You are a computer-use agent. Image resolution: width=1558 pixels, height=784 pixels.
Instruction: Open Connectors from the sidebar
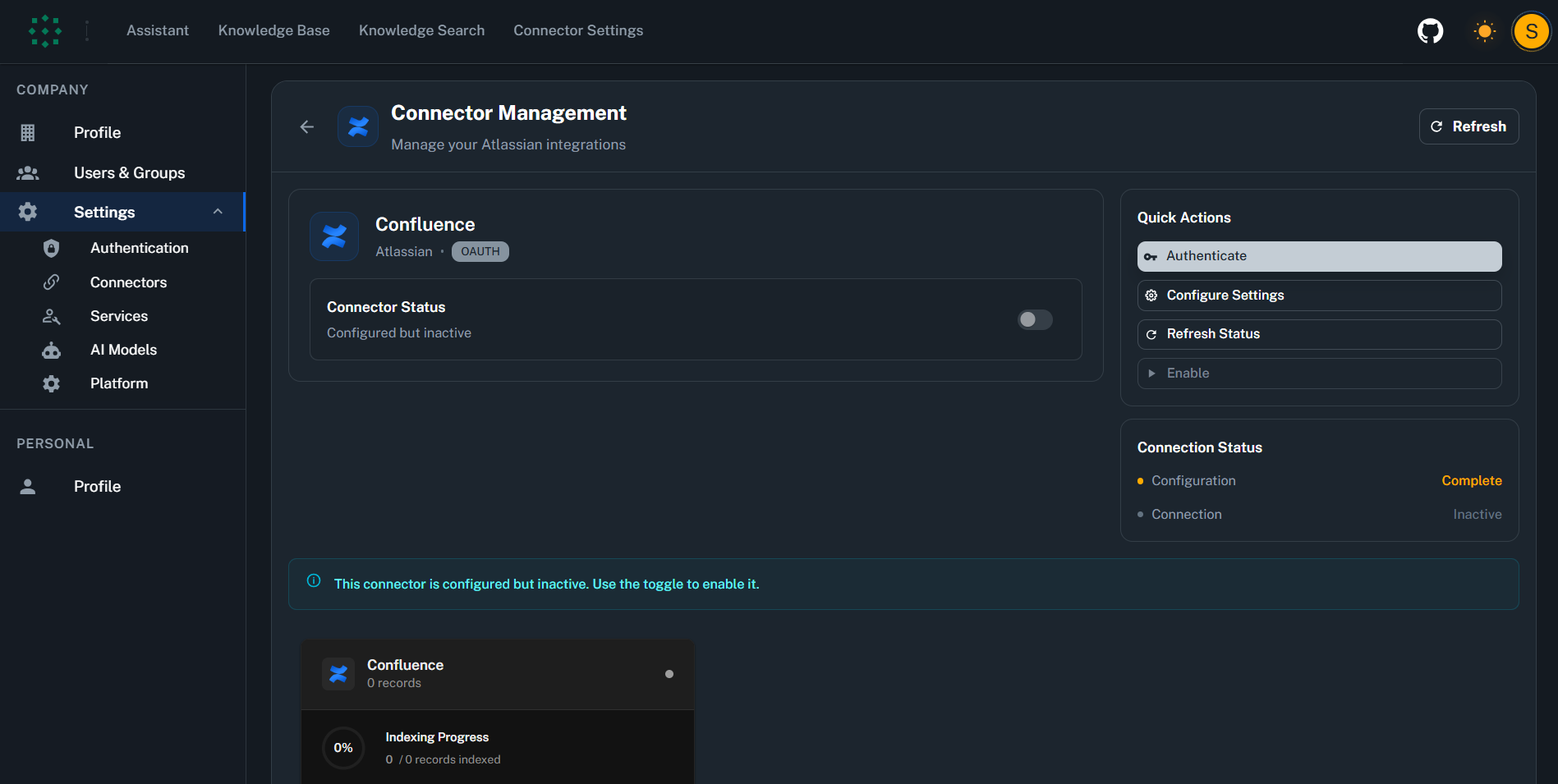(x=128, y=282)
